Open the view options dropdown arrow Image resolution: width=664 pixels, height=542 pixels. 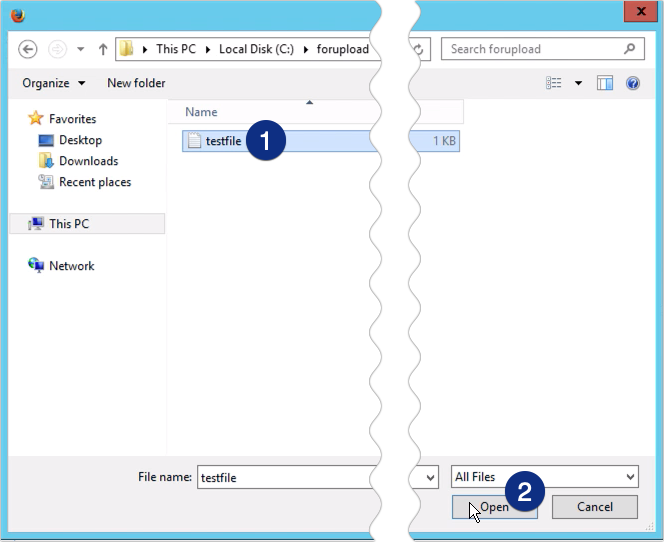[578, 83]
